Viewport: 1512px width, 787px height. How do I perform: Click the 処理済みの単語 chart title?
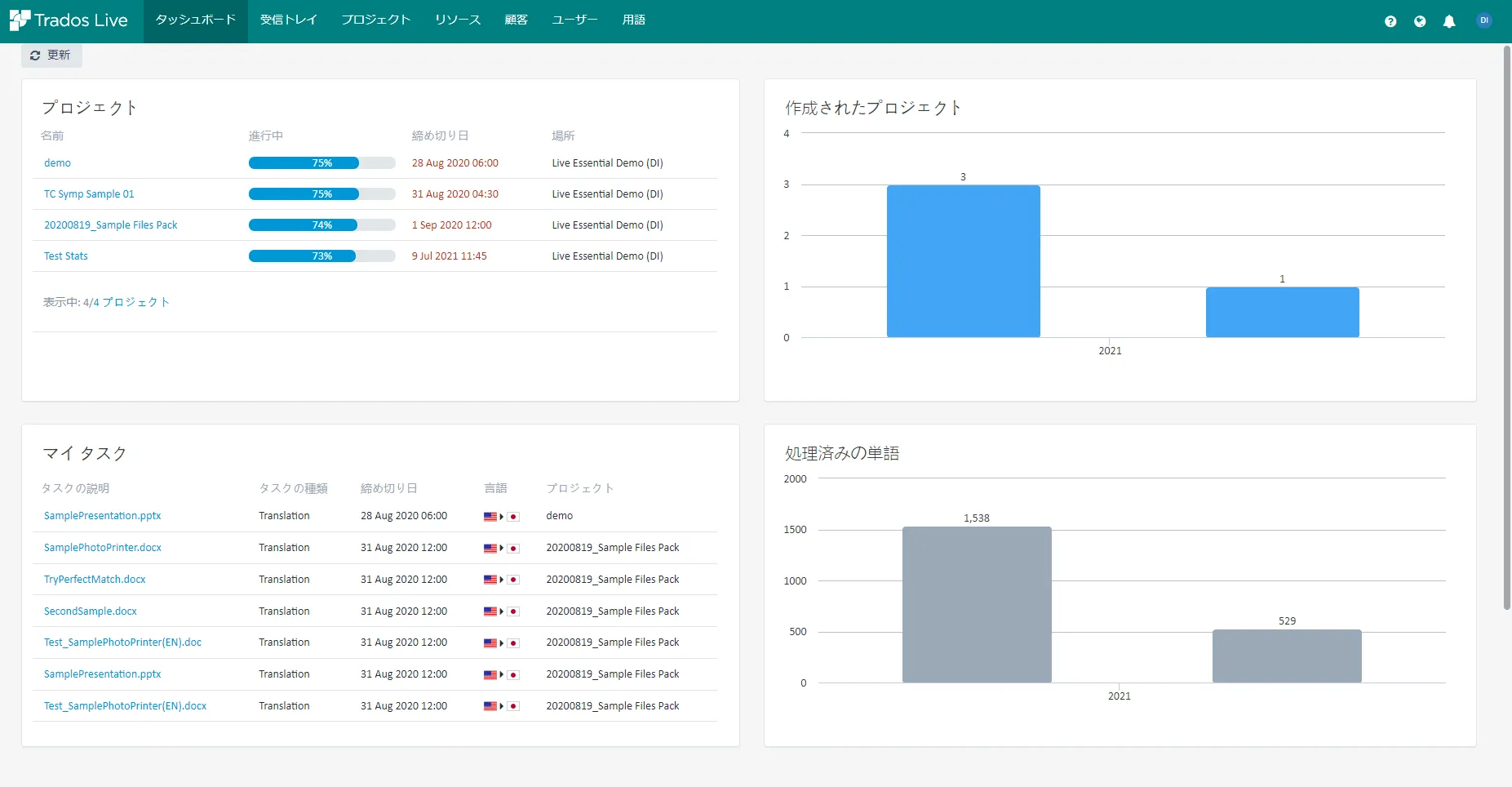point(842,453)
